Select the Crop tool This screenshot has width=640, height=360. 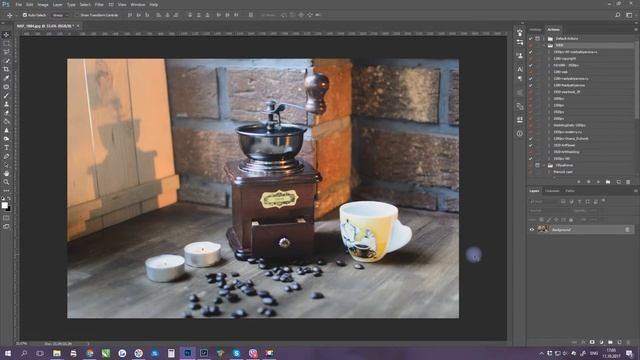(6, 69)
